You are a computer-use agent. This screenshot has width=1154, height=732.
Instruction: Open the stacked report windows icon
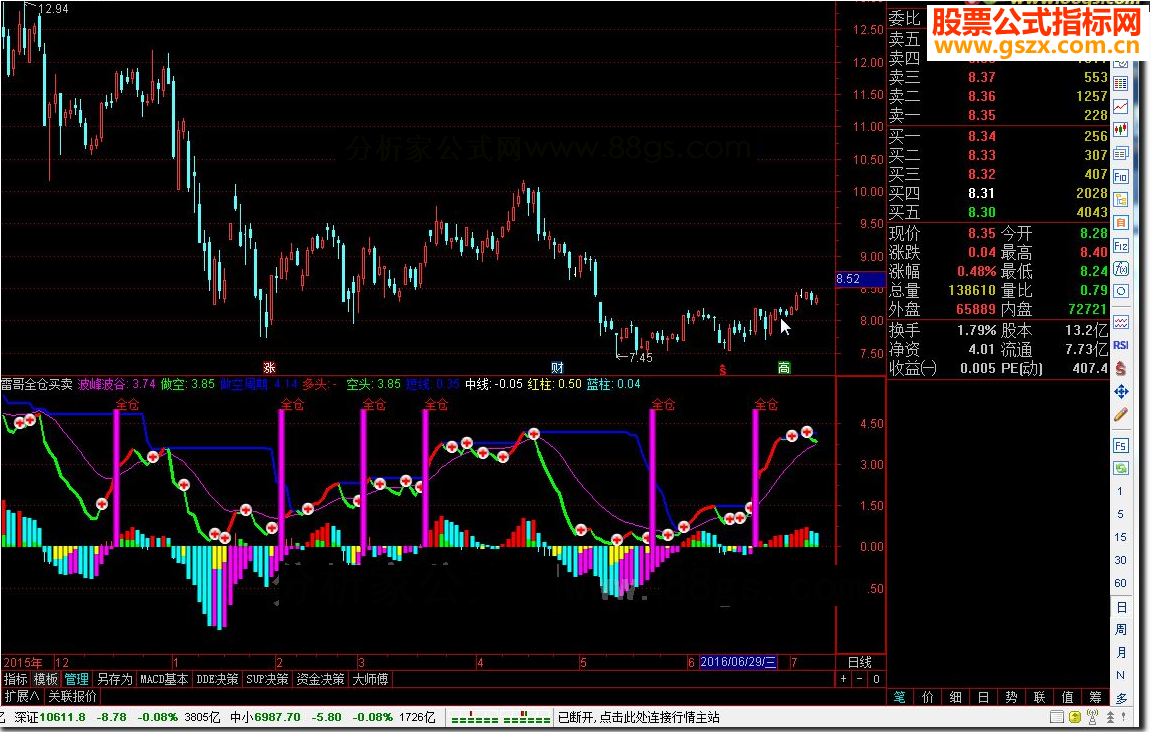[1121, 153]
